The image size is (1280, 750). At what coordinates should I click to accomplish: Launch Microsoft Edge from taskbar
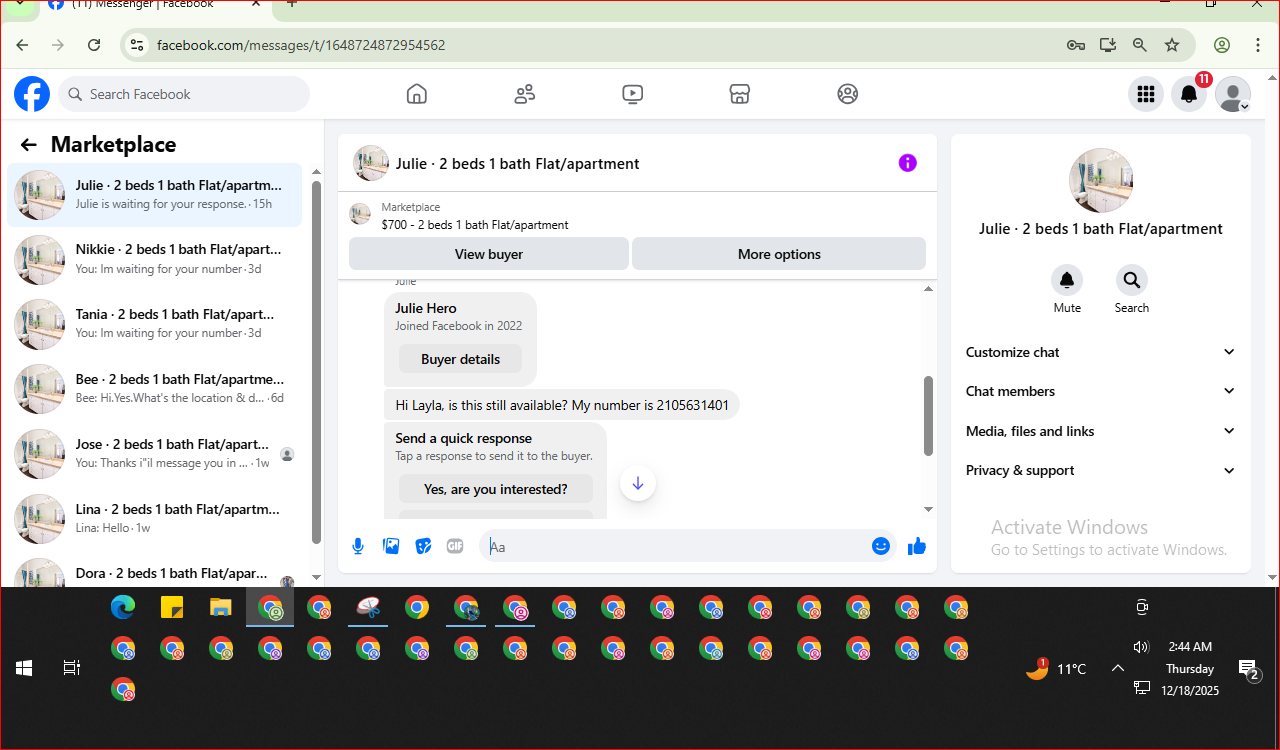pyautogui.click(x=123, y=607)
